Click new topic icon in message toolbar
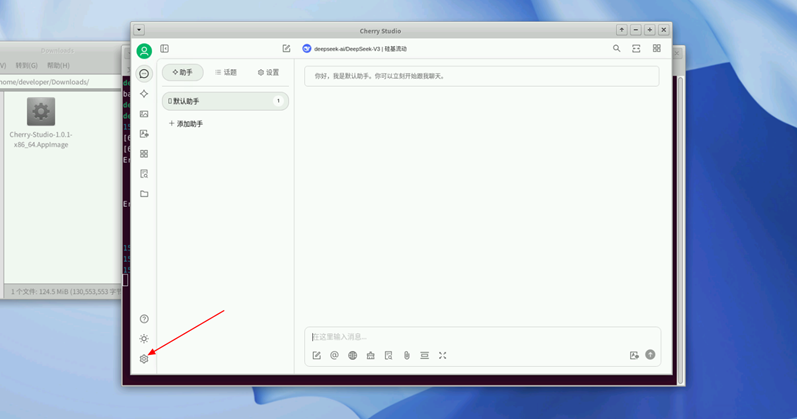 coord(317,355)
